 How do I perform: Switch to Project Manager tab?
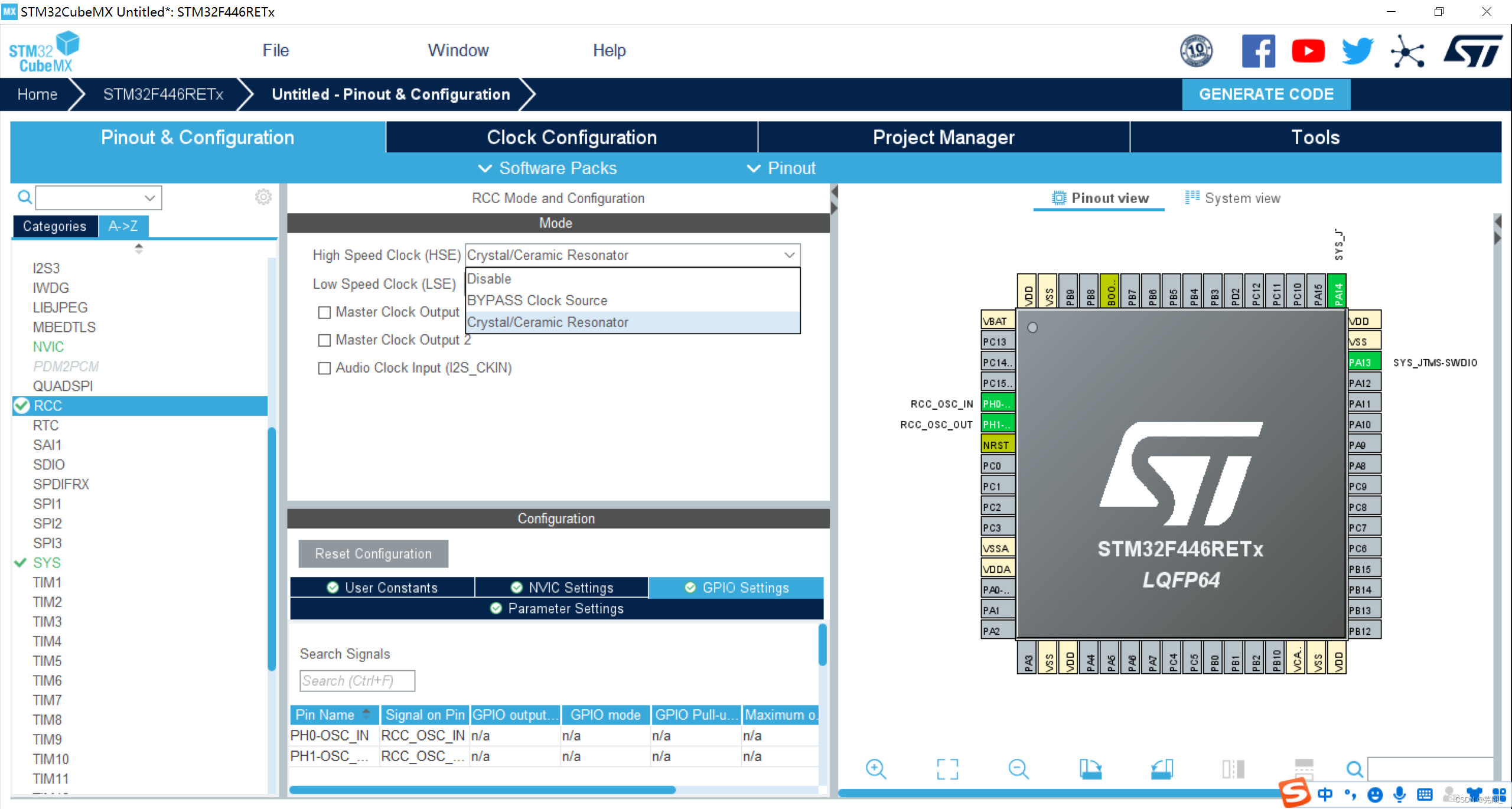point(944,137)
